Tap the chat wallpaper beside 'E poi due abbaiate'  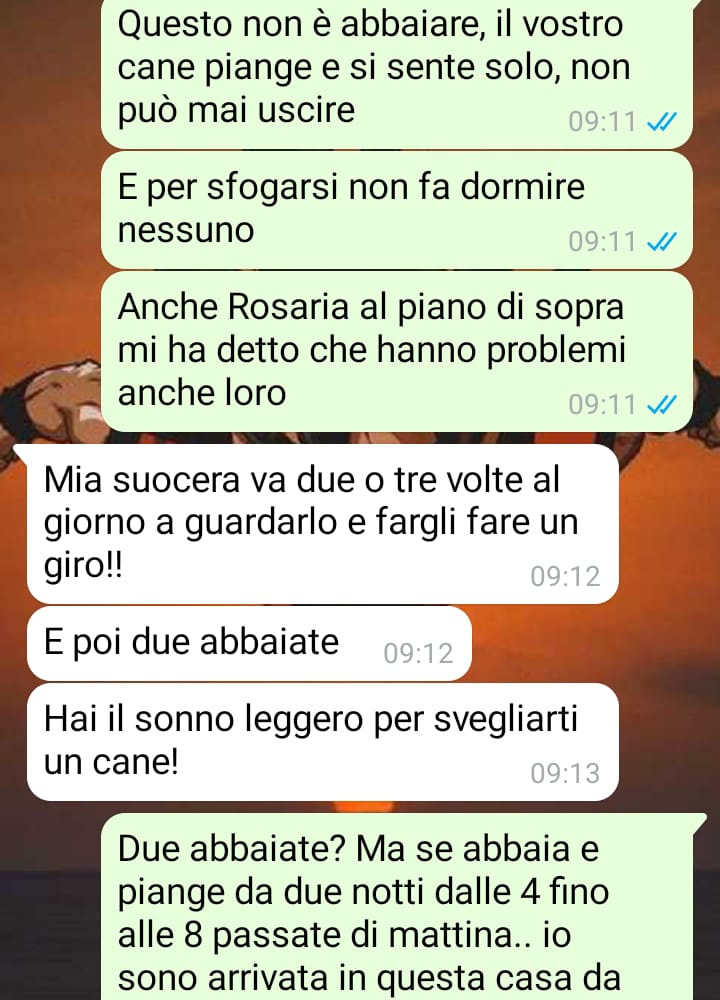click(x=593, y=643)
